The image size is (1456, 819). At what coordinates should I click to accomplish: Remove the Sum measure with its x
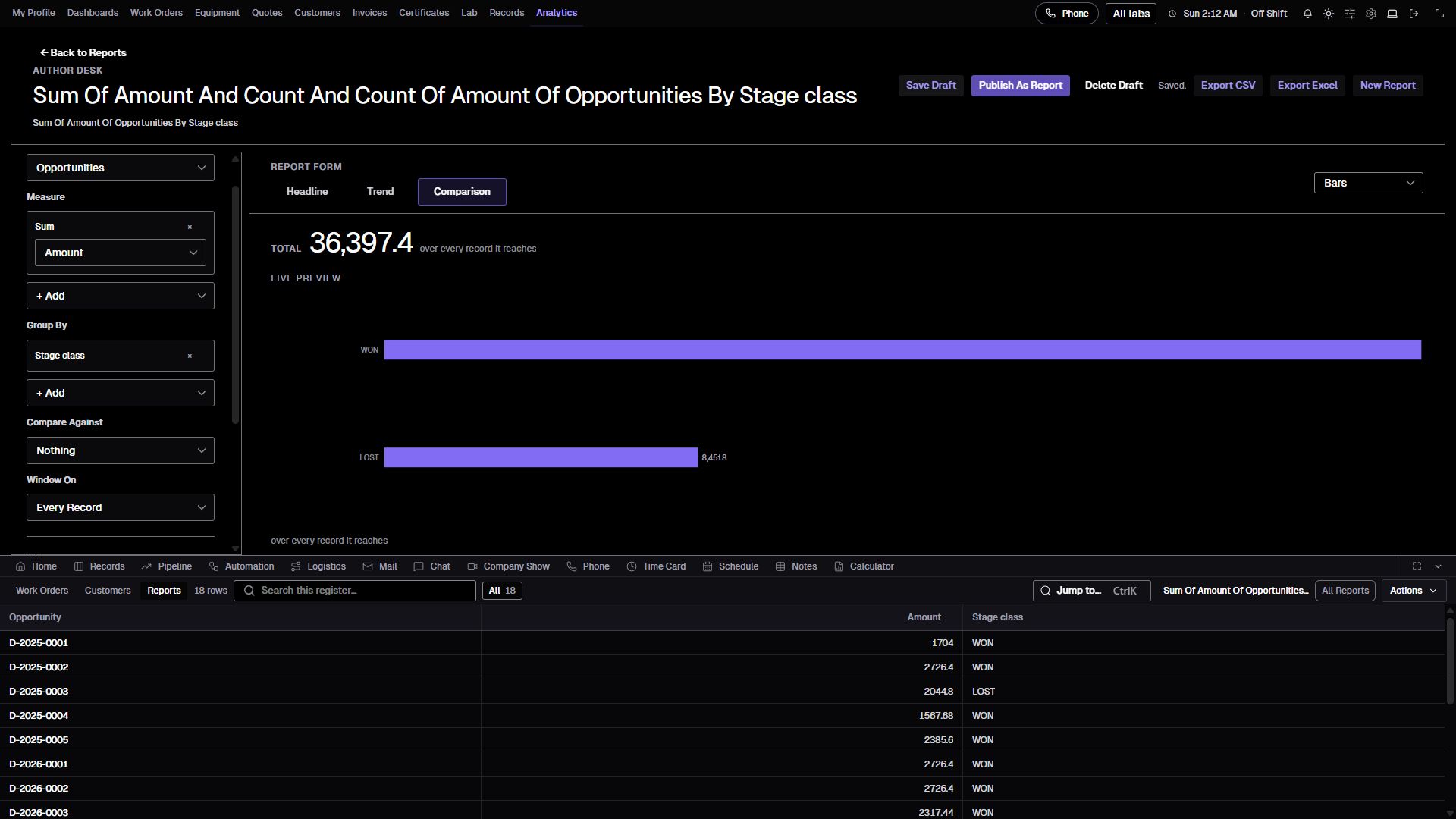[190, 227]
